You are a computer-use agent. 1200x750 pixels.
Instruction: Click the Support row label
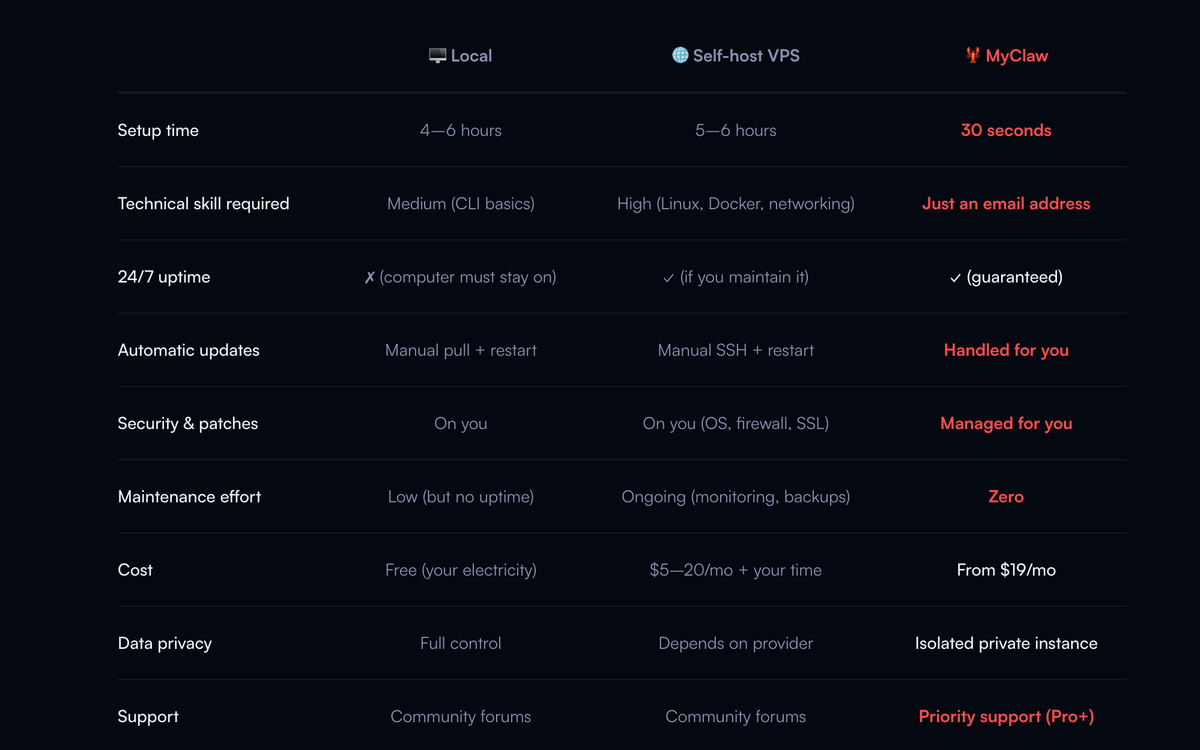click(148, 716)
